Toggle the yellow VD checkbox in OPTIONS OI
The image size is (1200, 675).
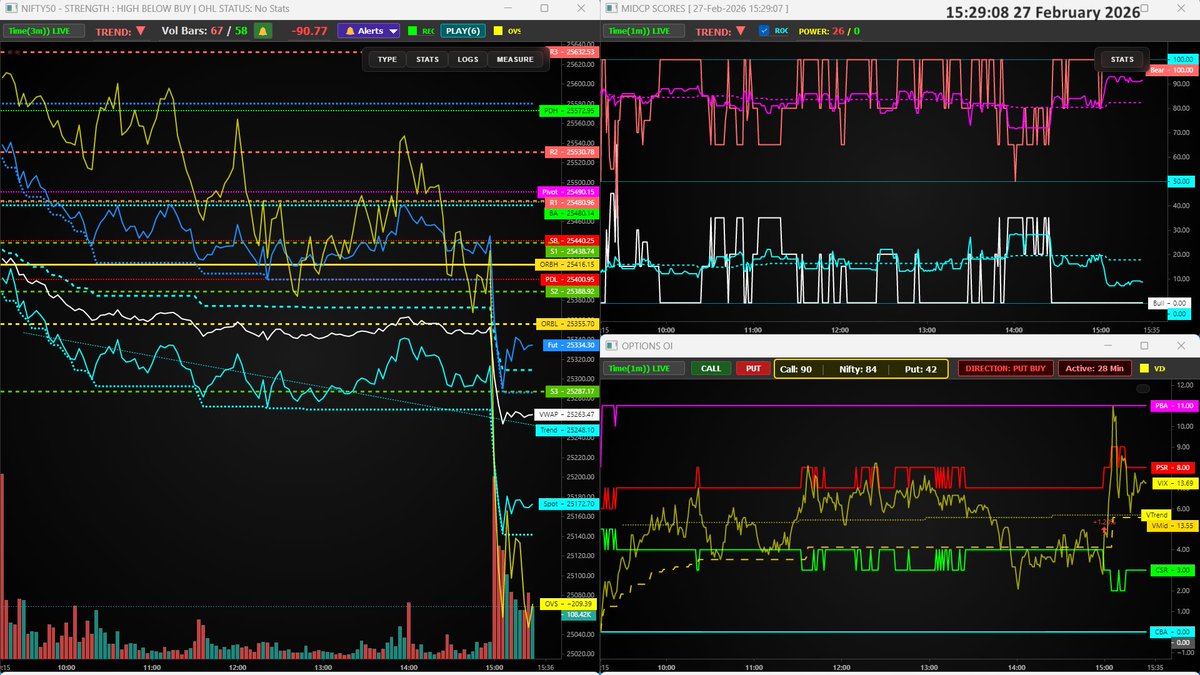1145,368
